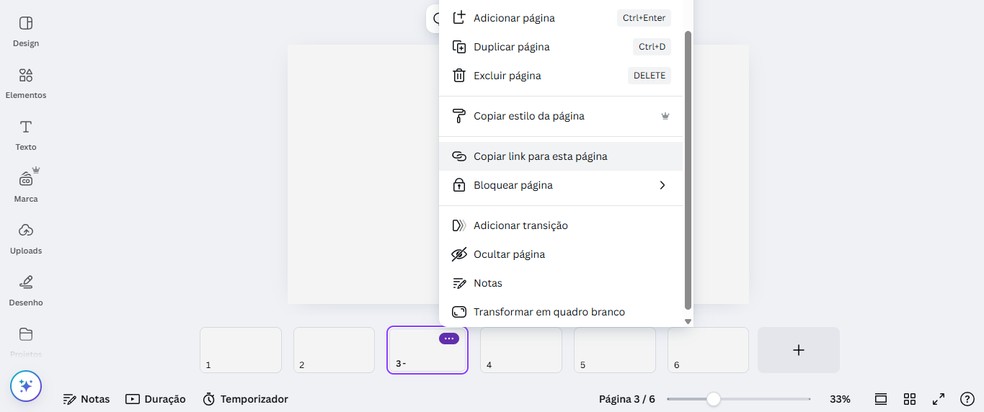
Task: Open the Elementos panel
Action: [x=26, y=82]
